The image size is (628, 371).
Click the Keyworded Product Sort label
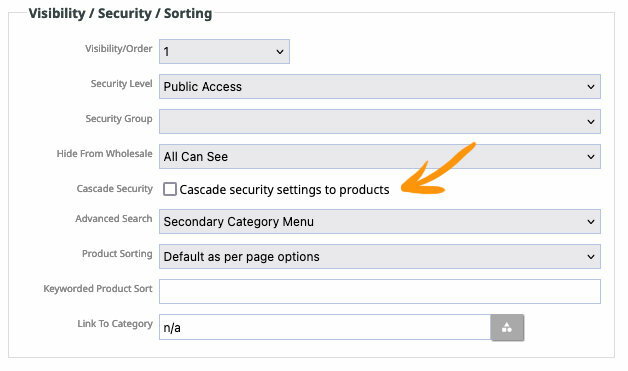pyautogui.click(x=98, y=289)
